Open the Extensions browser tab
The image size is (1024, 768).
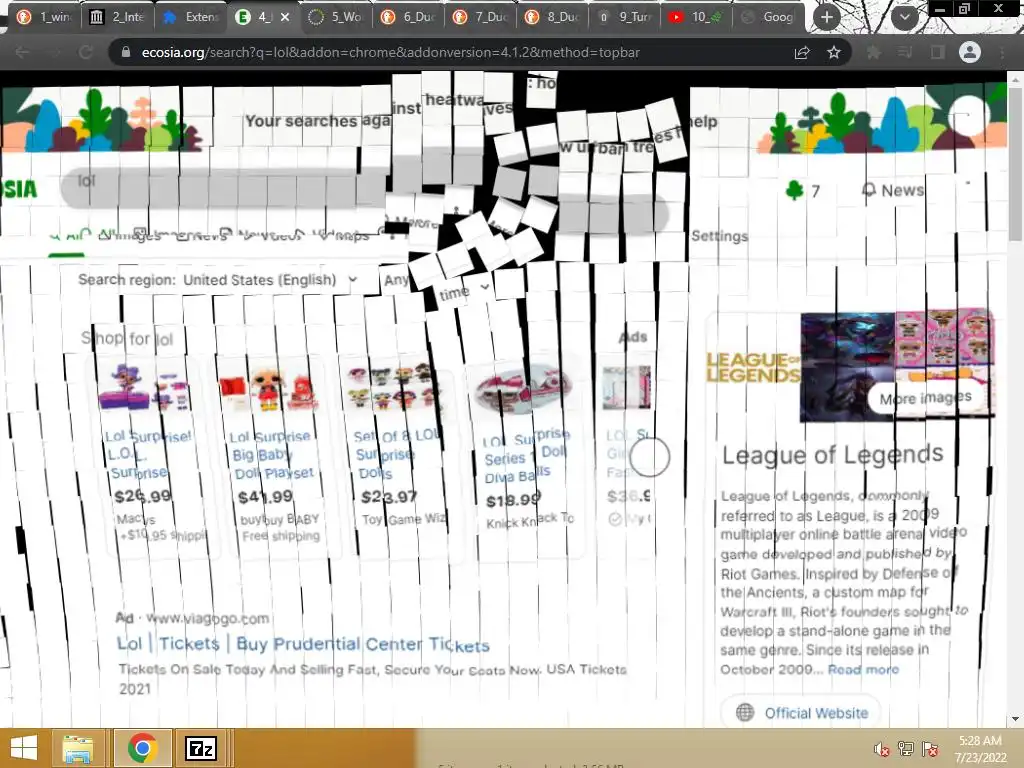pyautogui.click(x=191, y=17)
